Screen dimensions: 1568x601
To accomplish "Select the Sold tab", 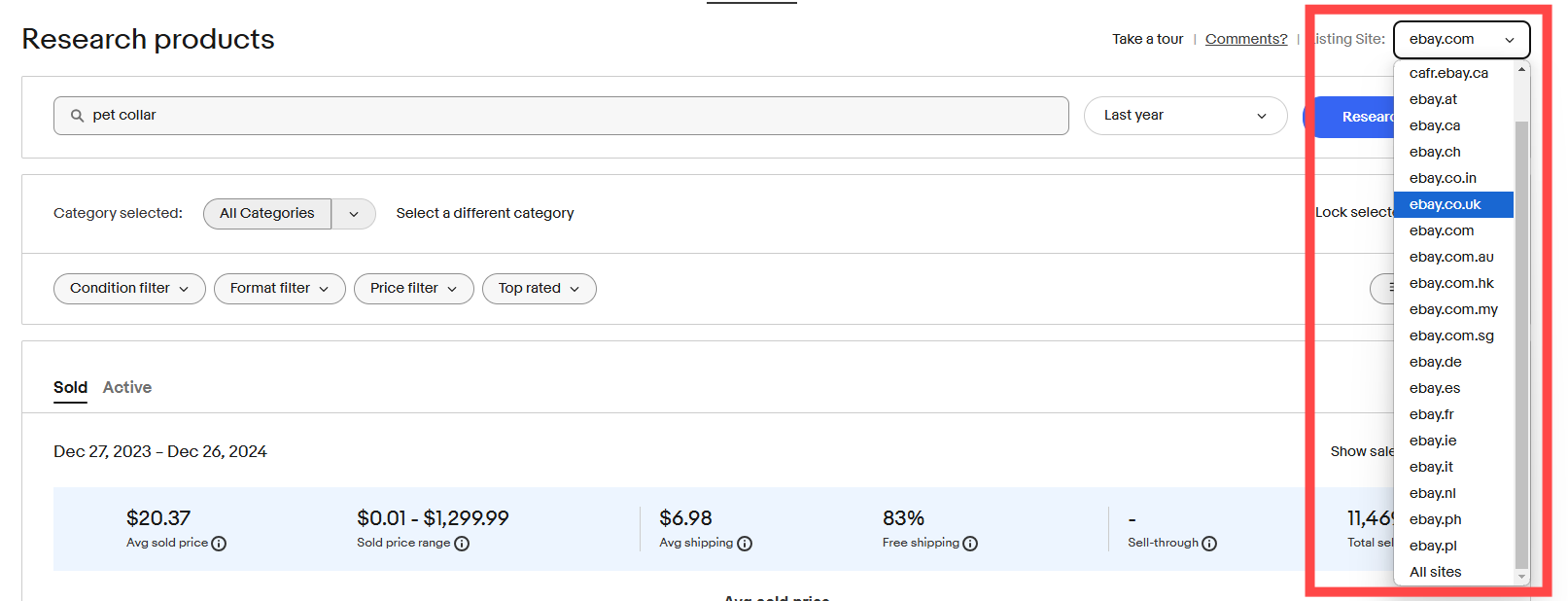I will click(70, 387).
